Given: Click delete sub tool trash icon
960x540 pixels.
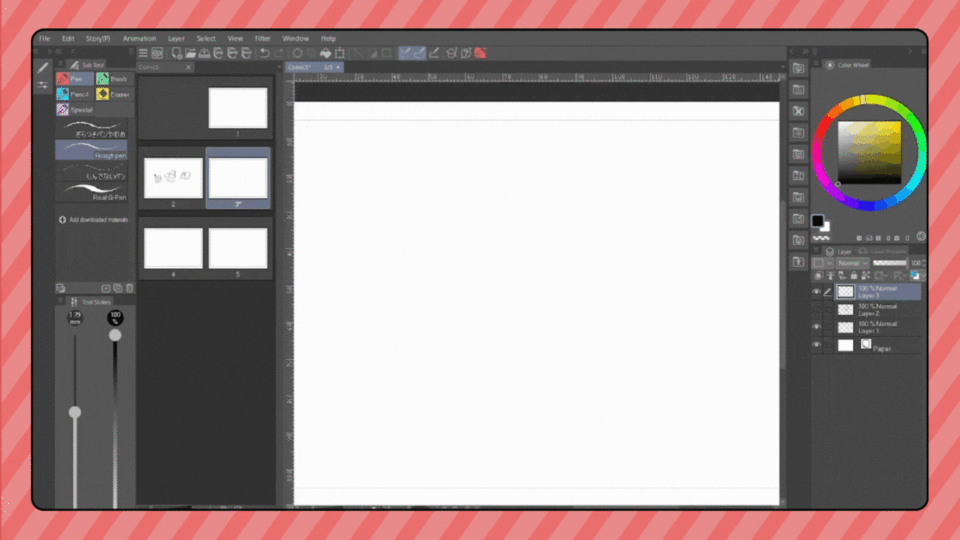Looking at the screenshot, I should [x=129, y=288].
